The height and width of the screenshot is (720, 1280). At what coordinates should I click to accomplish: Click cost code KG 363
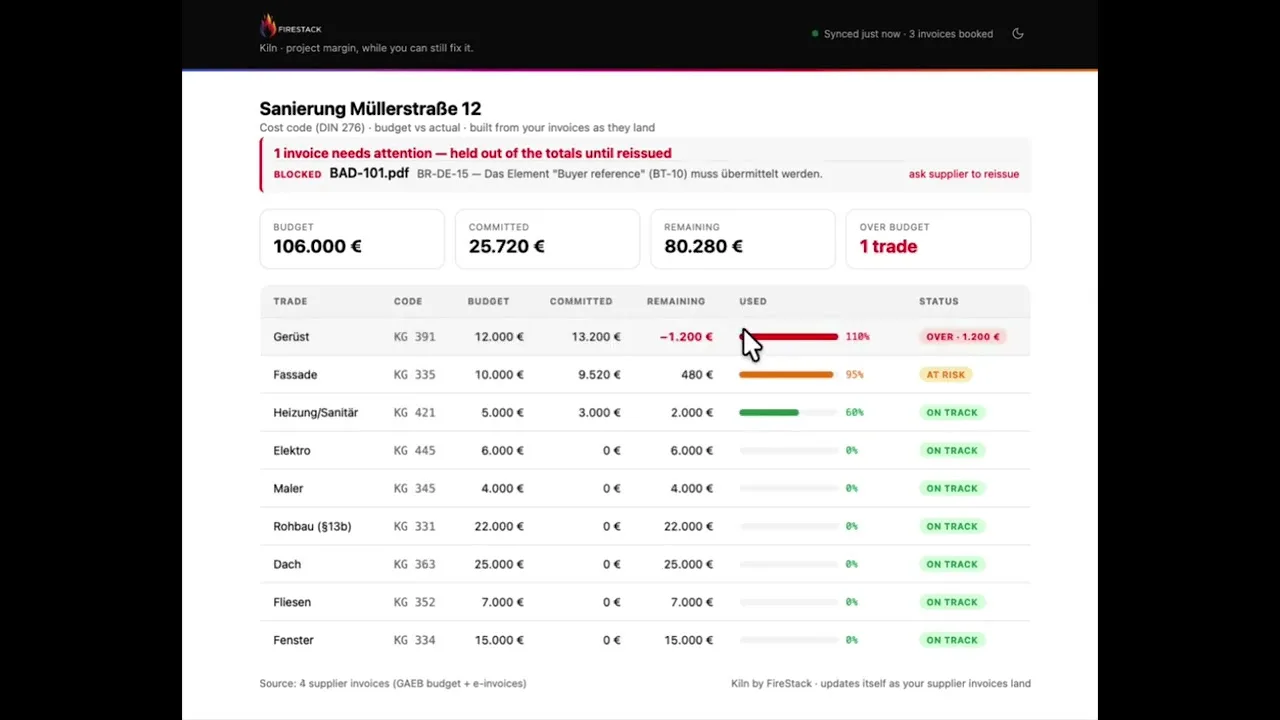point(414,565)
